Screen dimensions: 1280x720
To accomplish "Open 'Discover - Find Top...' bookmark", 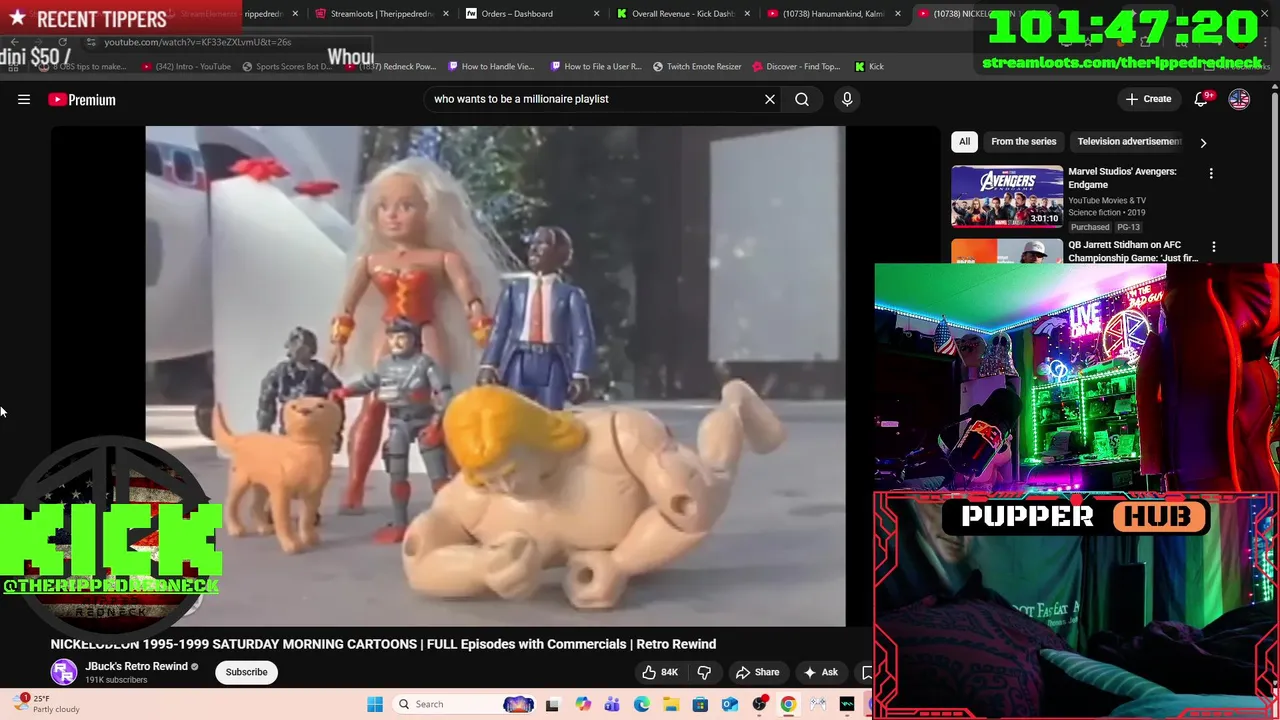I will [795, 66].
